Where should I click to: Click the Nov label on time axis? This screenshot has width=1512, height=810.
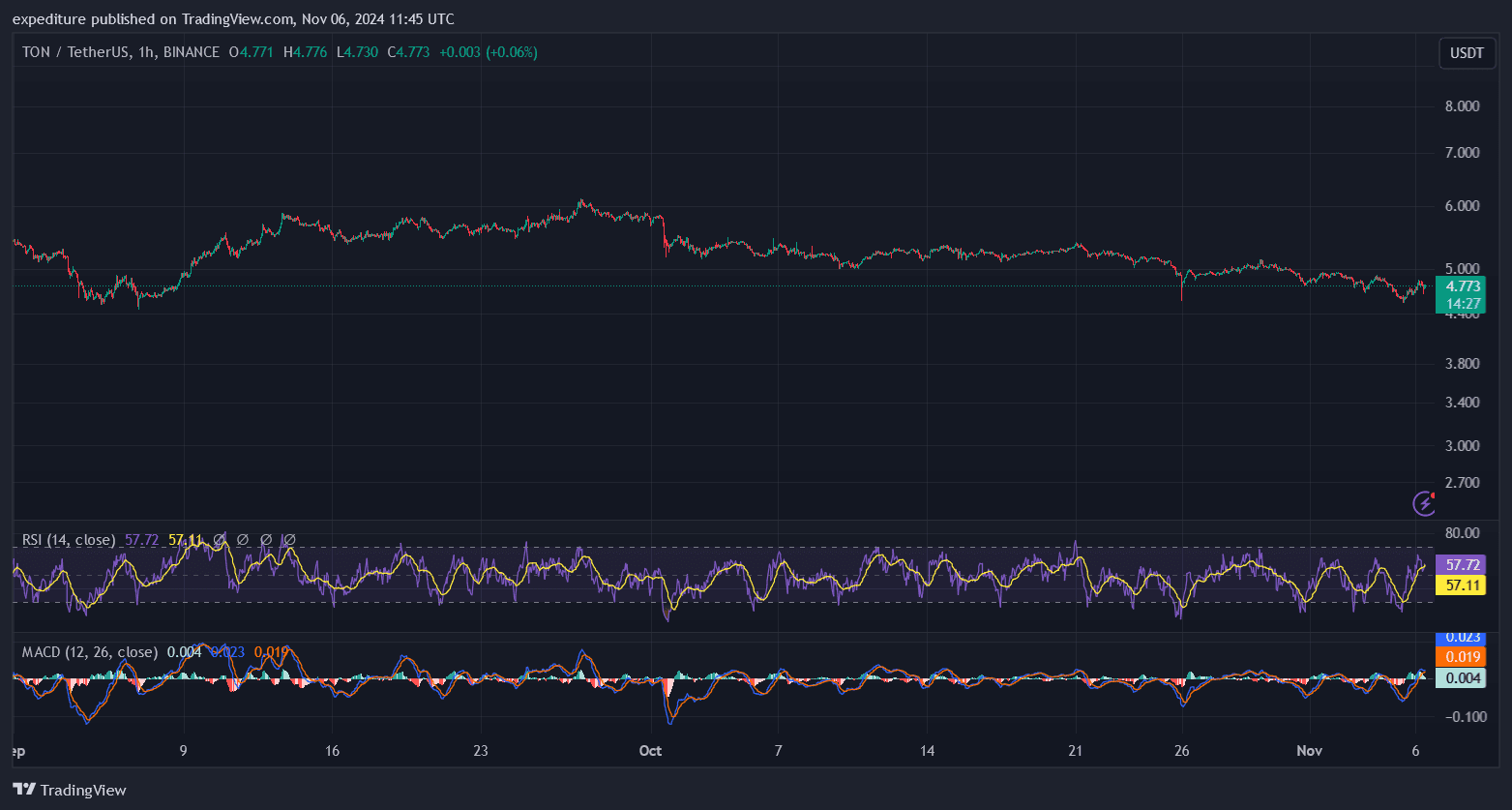(x=1309, y=751)
